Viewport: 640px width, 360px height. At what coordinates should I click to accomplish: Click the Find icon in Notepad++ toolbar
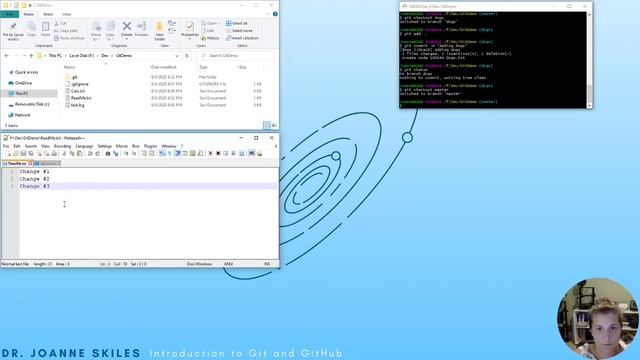point(108,153)
